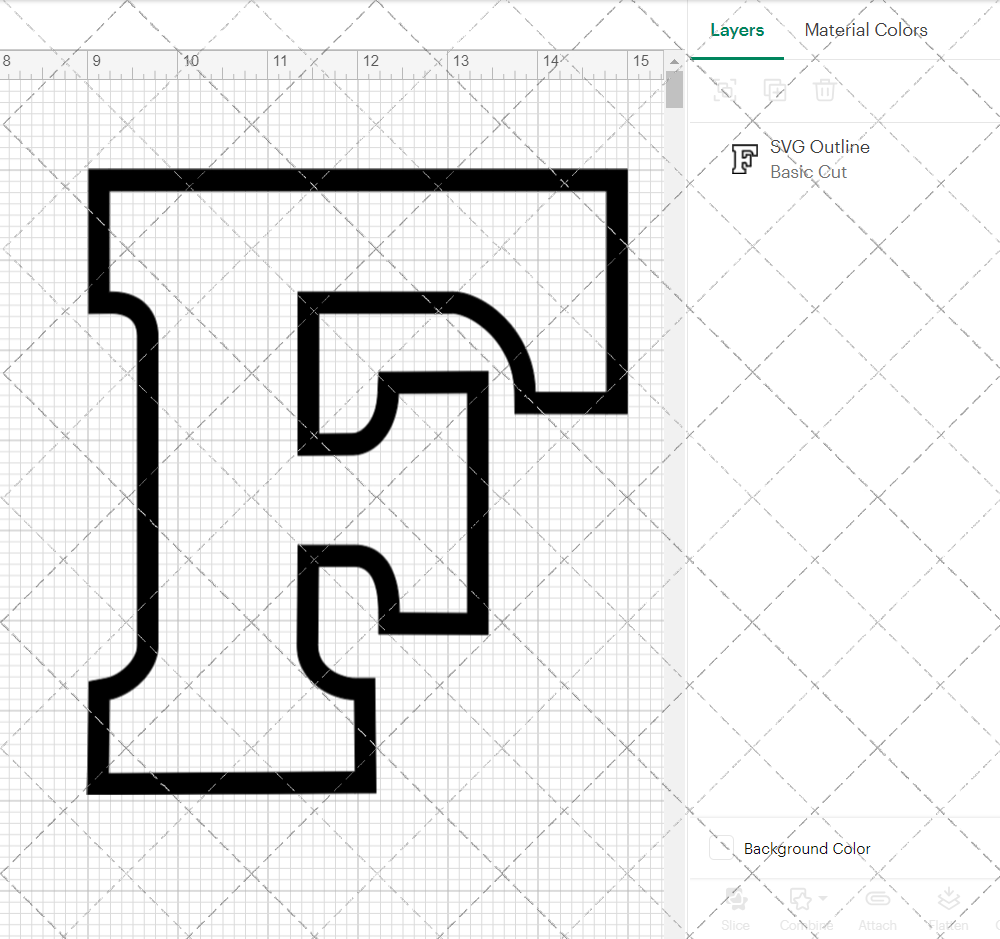Click the Attach tool
Screen dimensions: 1000x939
[x=877, y=908]
